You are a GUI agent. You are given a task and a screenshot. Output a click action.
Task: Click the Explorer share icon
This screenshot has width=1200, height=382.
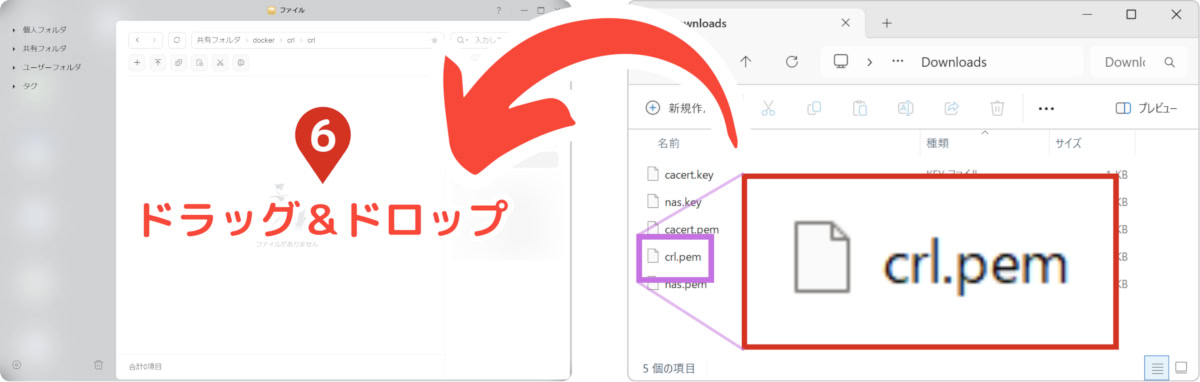952,108
